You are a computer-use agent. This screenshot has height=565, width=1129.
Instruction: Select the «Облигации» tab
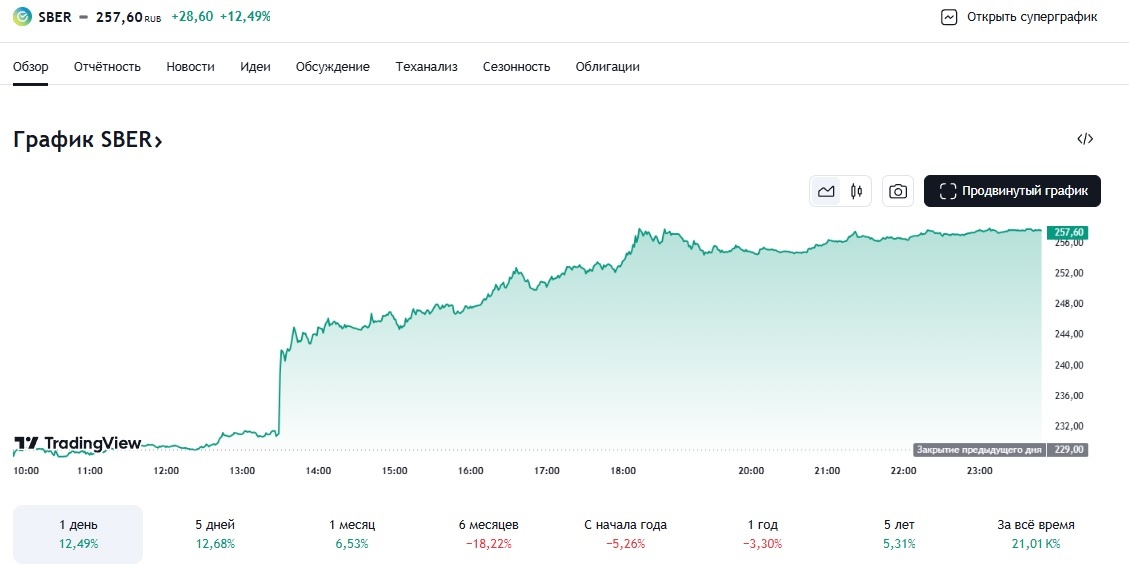click(x=607, y=67)
